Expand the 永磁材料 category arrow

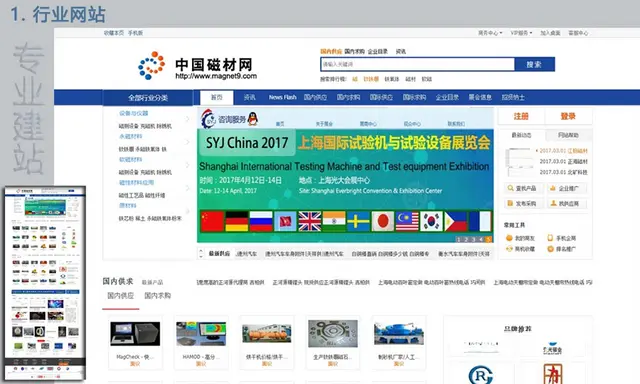point(188,142)
